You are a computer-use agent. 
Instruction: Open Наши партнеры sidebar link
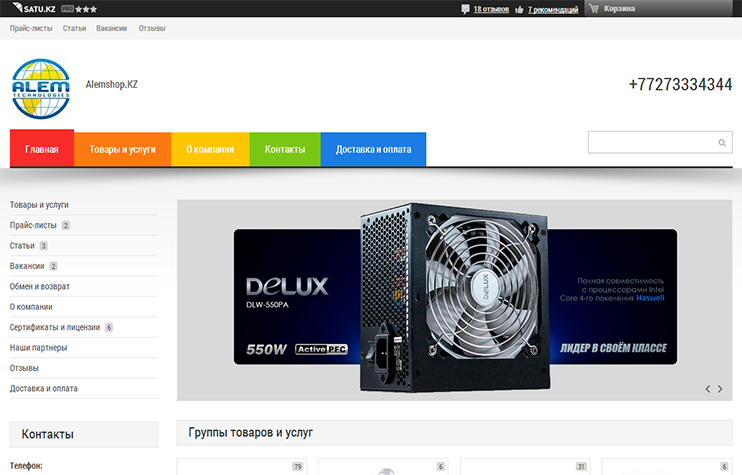tap(38, 348)
